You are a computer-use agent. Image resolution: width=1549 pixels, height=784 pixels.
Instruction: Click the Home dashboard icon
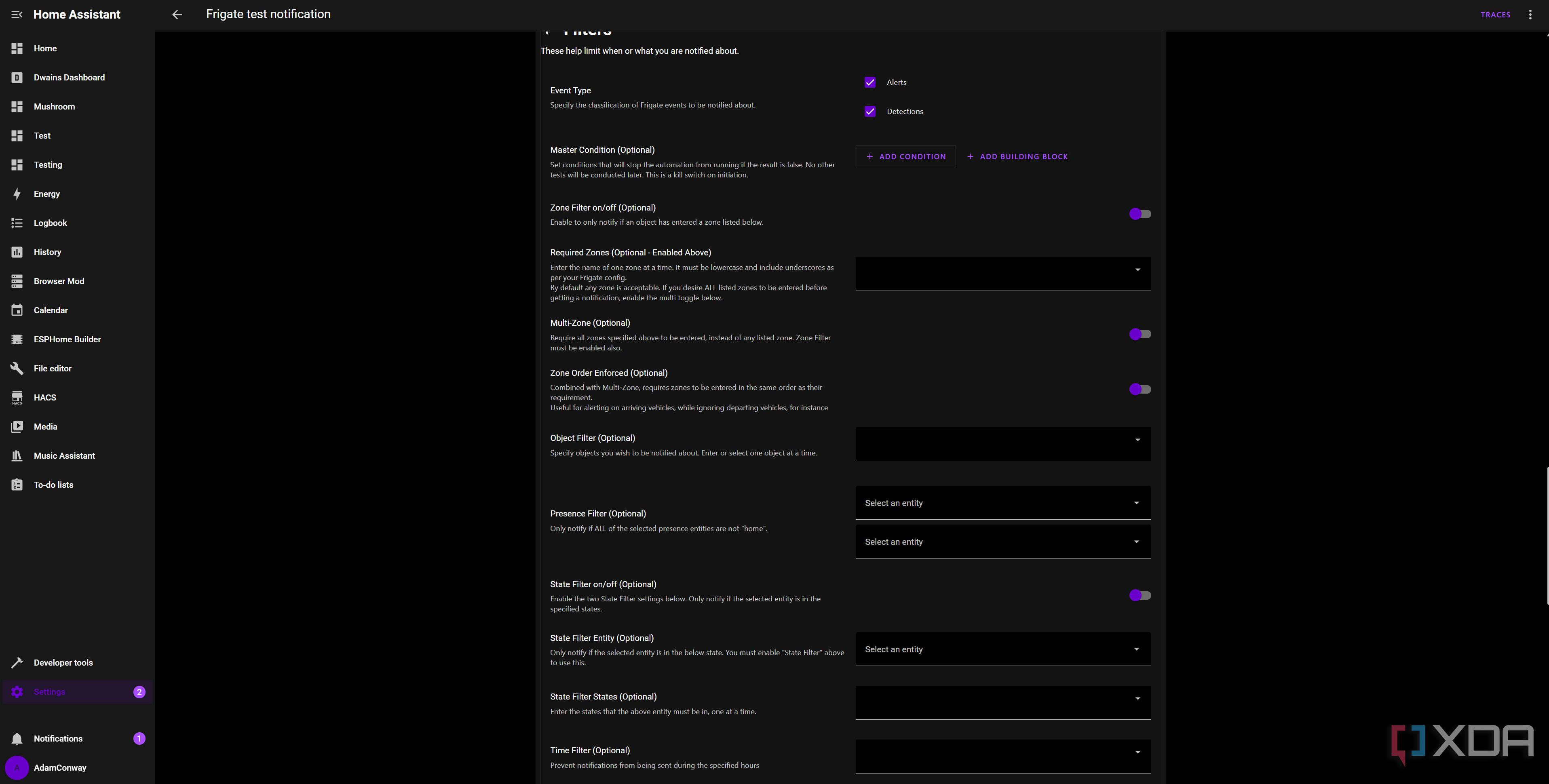coord(17,48)
